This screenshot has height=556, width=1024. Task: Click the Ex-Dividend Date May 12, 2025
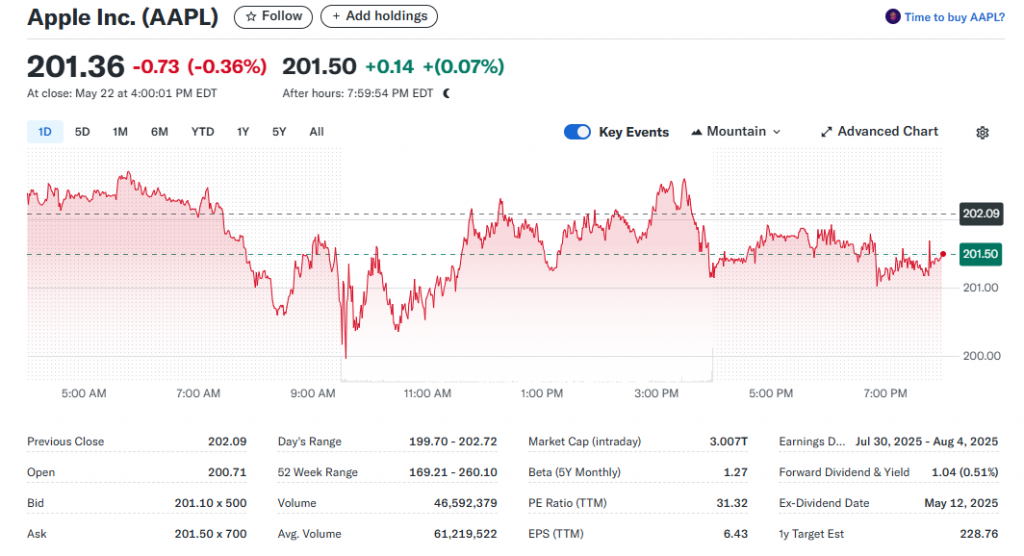pos(961,503)
